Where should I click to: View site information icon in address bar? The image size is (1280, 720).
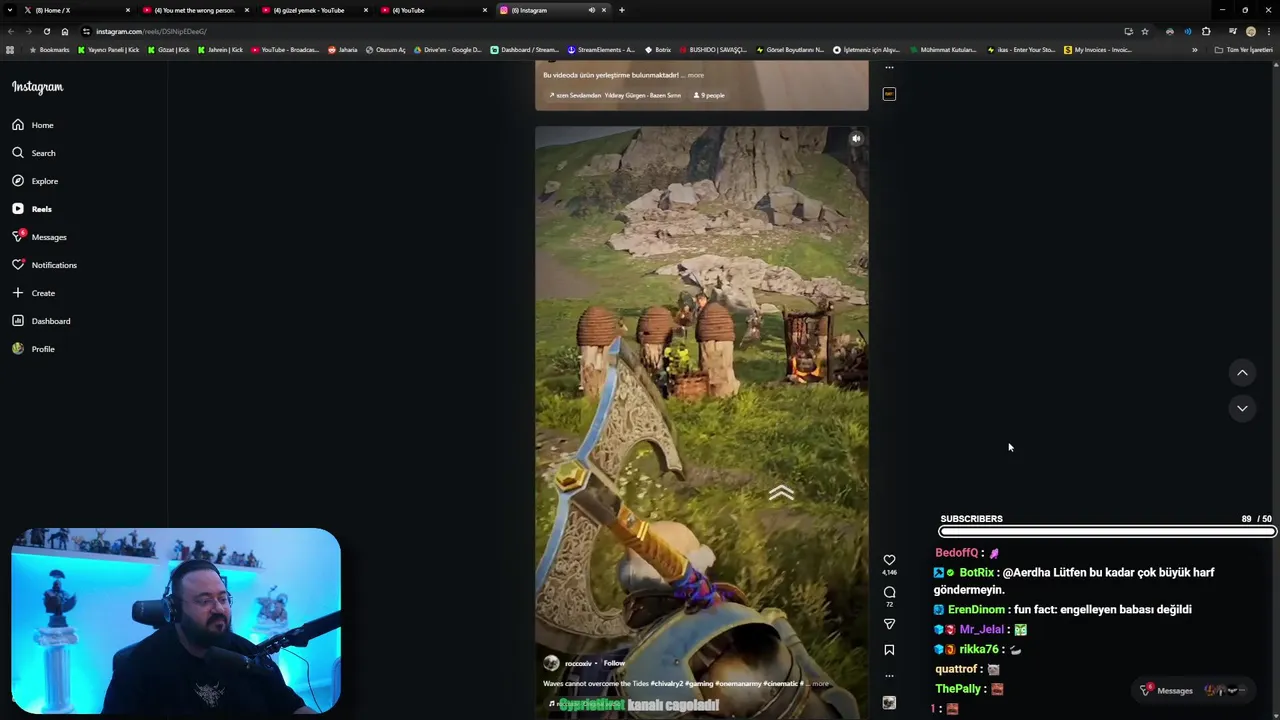tap(86, 31)
